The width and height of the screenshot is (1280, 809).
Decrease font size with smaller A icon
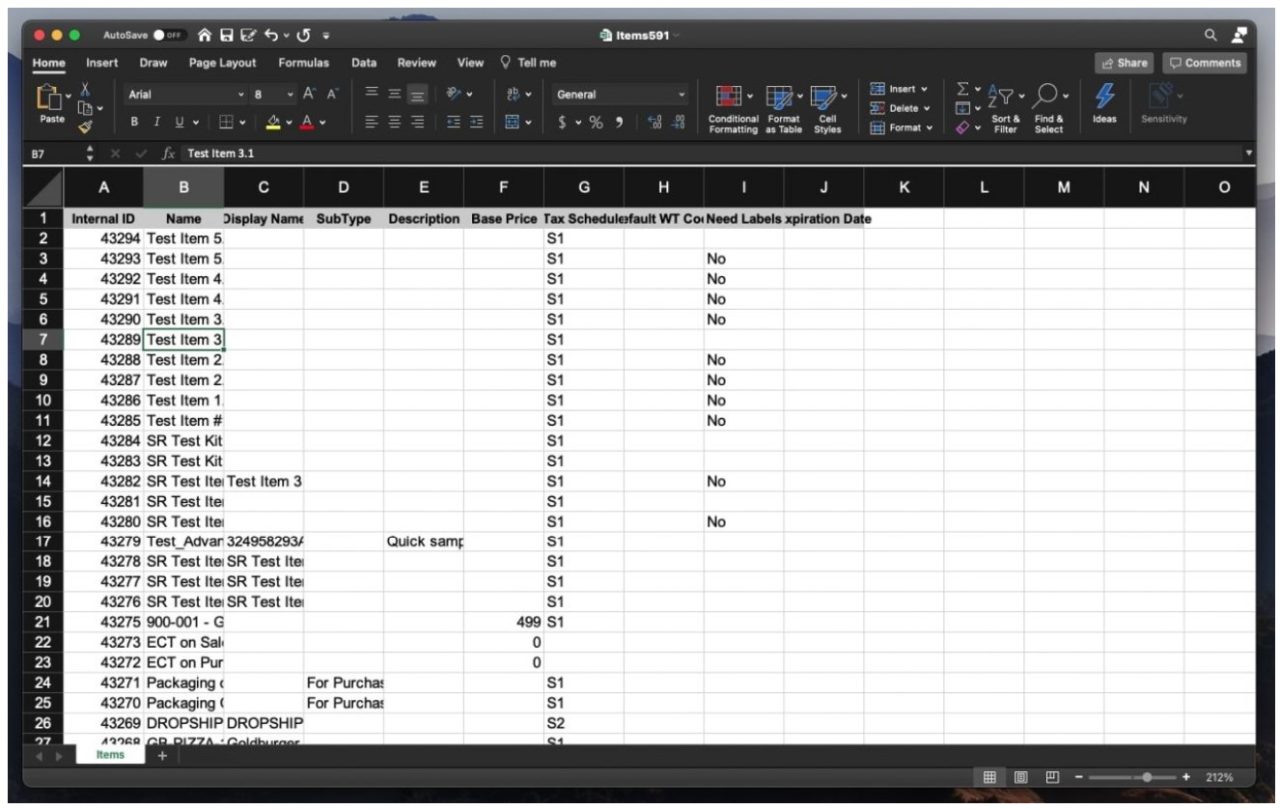(x=333, y=94)
